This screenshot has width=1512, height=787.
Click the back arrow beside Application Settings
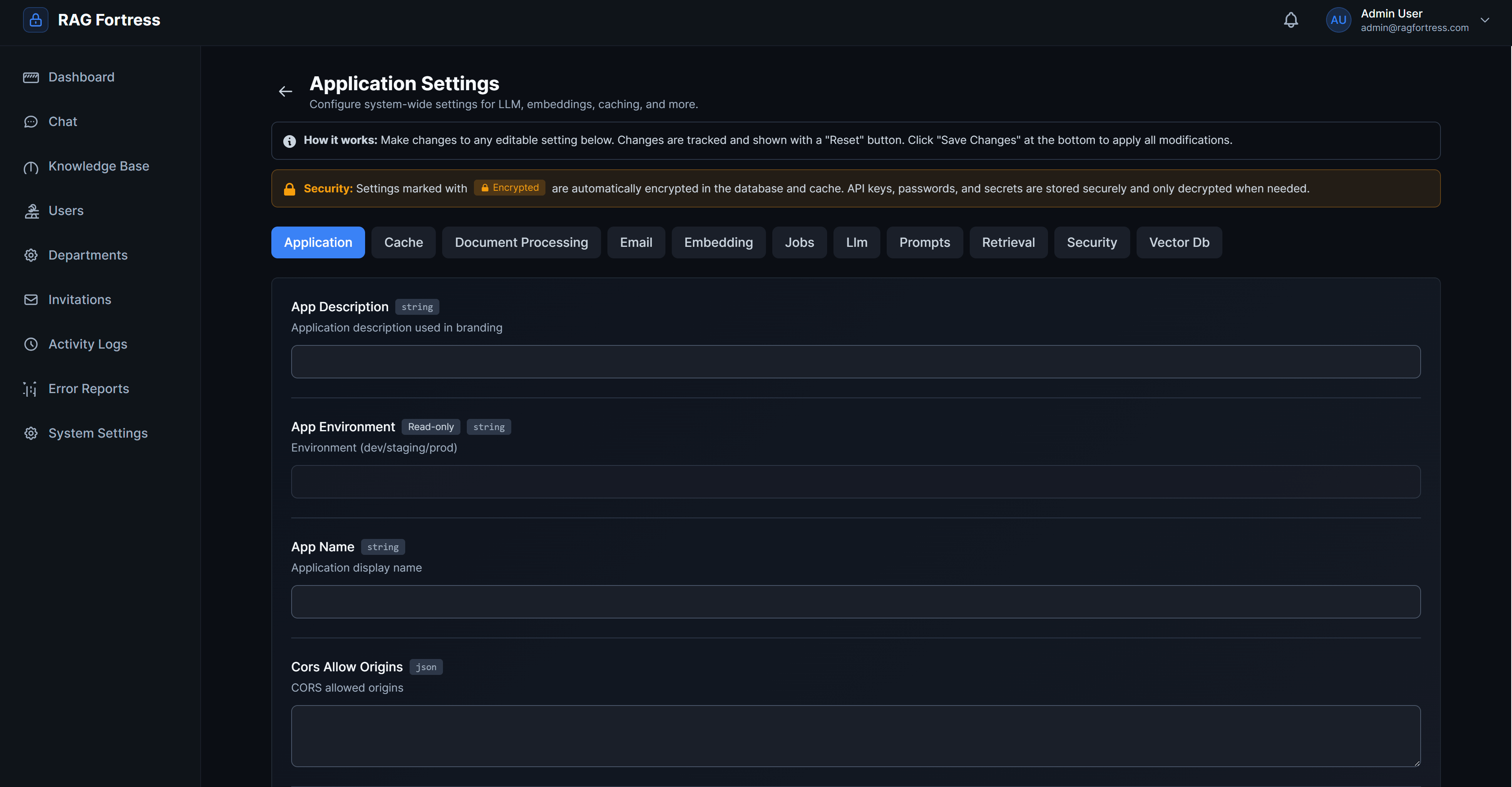click(285, 91)
